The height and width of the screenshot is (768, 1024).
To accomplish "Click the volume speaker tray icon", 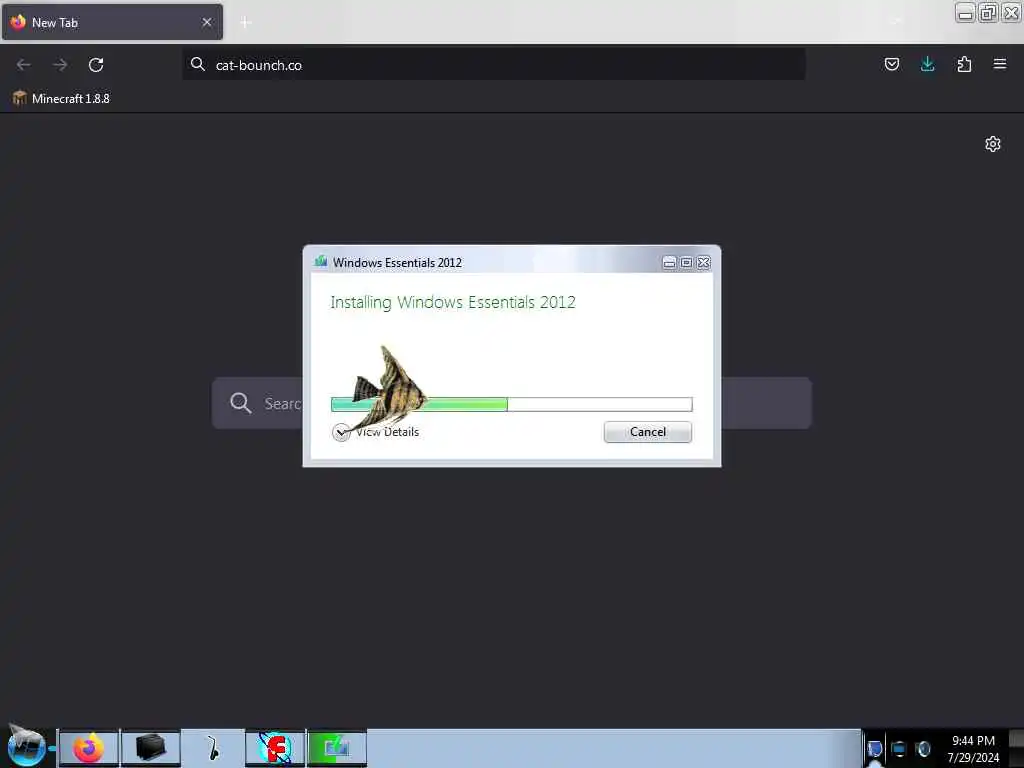I will (x=923, y=749).
